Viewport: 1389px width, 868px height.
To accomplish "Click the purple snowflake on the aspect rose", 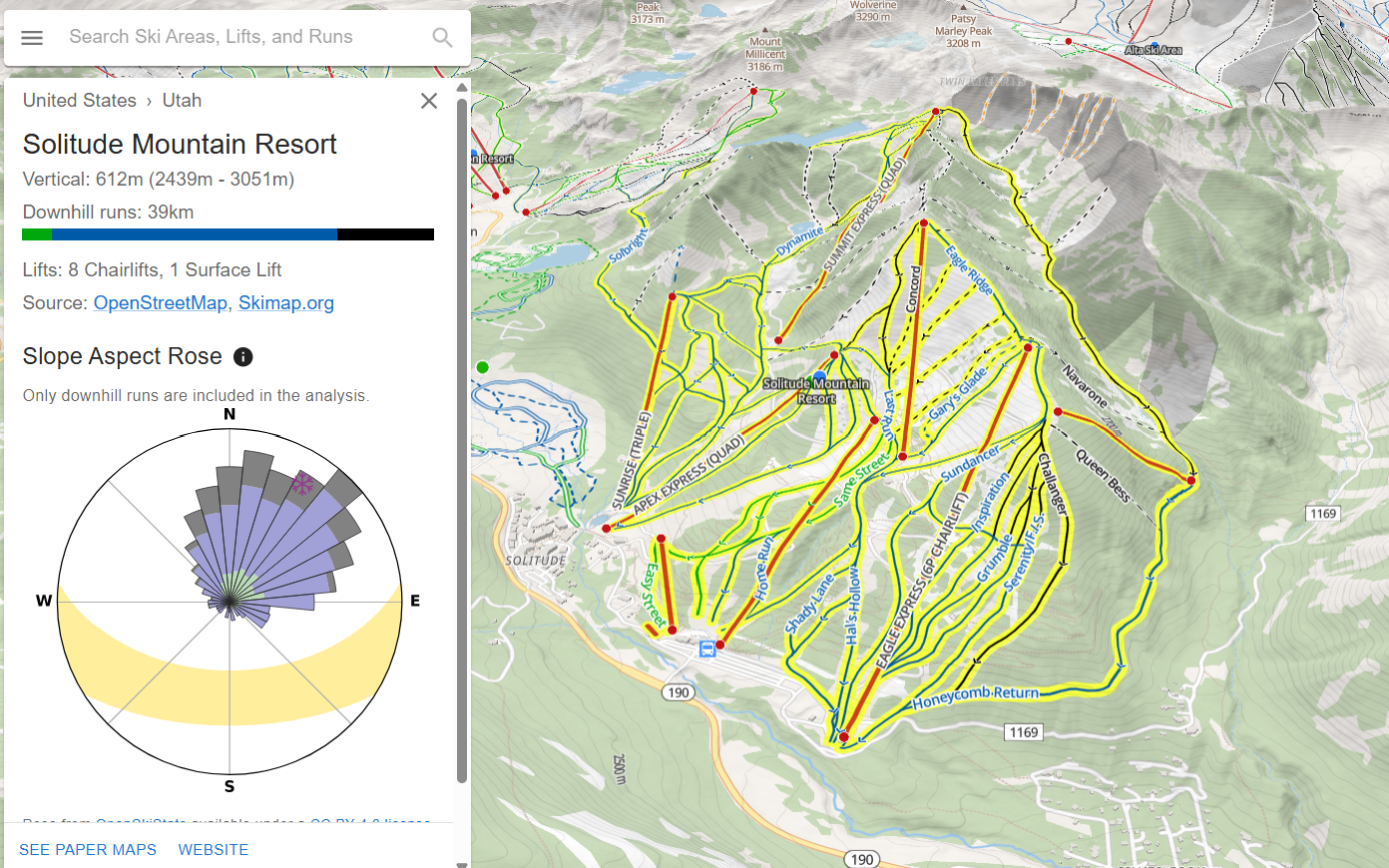I will [x=302, y=485].
